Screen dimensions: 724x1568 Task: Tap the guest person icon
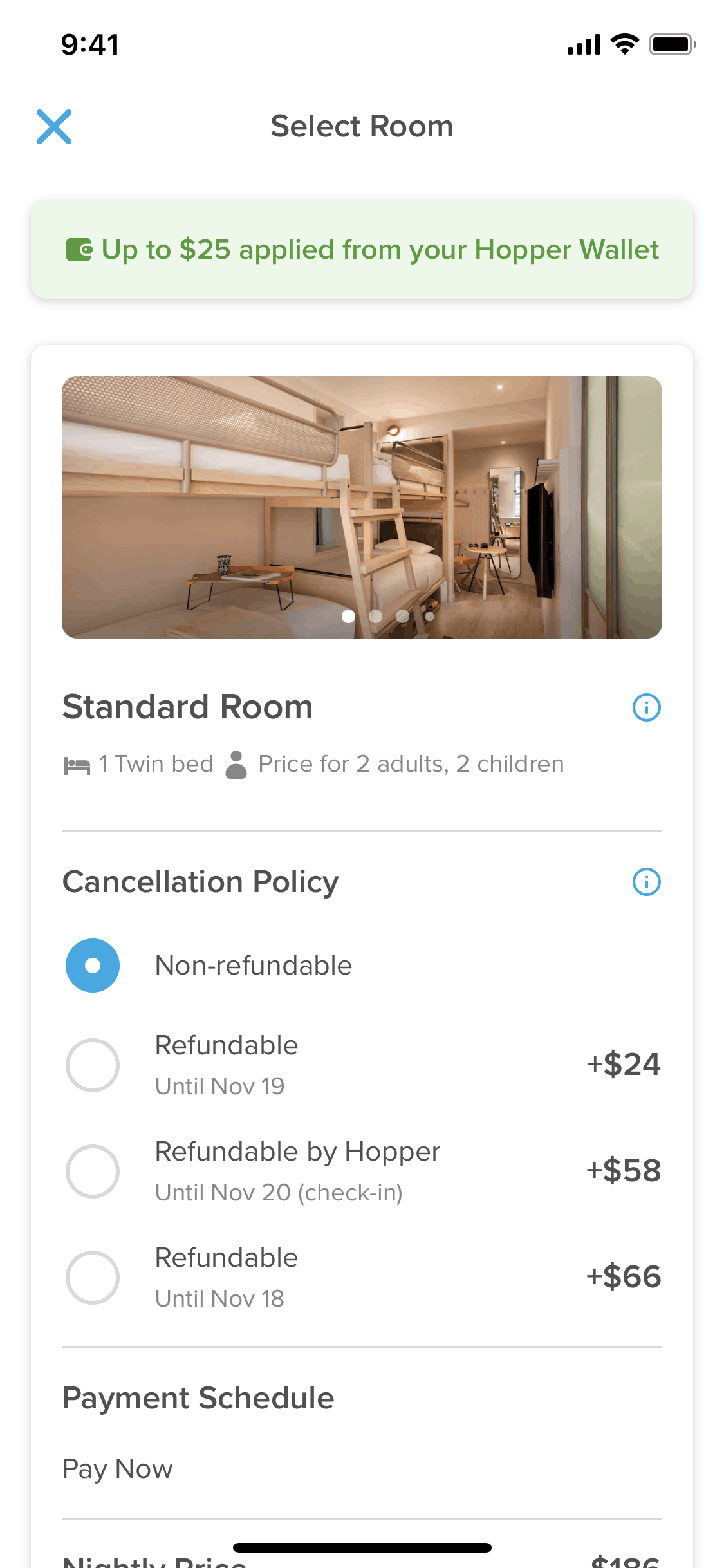pos(236,765)
